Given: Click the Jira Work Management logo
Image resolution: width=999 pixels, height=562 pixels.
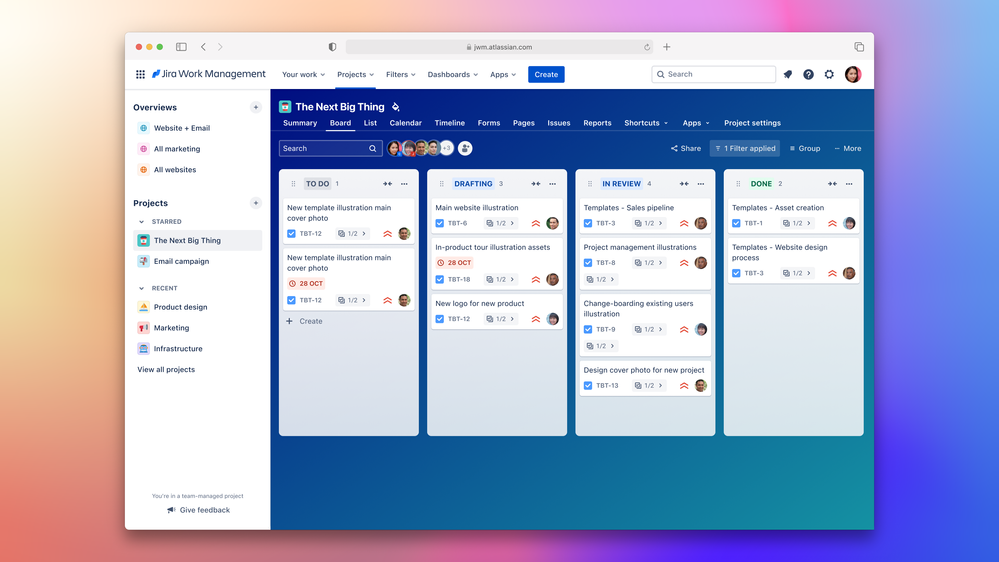Looking at the screenshot, I should (208, 74).
